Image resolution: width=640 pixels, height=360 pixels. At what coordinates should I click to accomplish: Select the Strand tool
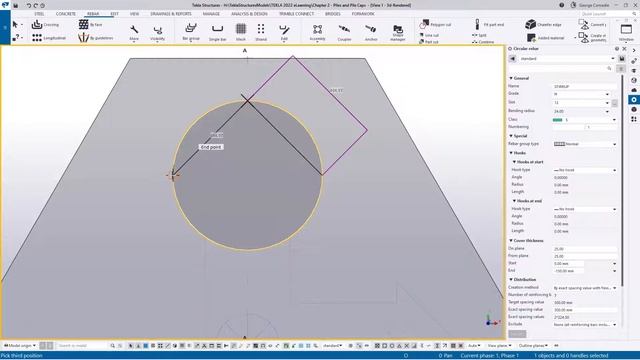click(x=261, y=32)
